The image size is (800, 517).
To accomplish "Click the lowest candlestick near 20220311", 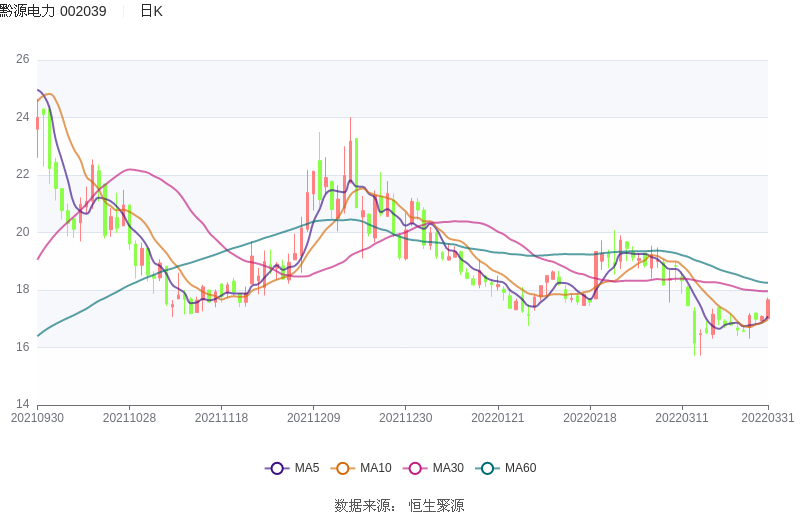I will click(694, 328).
